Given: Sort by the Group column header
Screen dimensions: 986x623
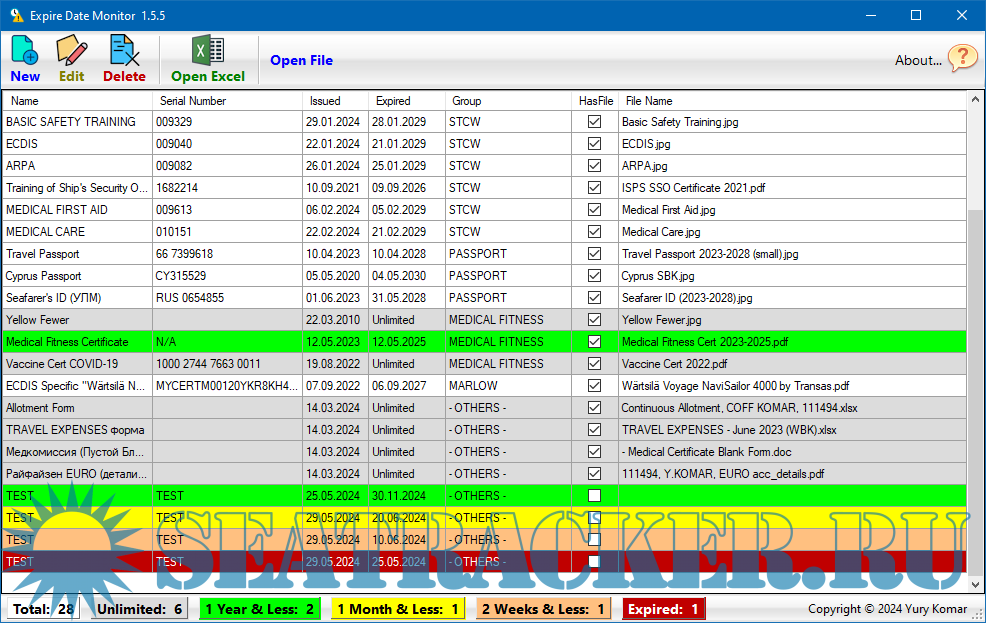Looking at the screenshot, I should tap(466, 101).
